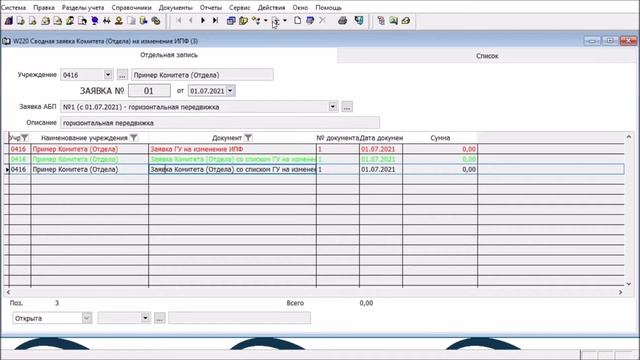Screen dimensions: 640x360
Task: Click date cell 01.07.2021 in red row
Action: tap(380, 149)
